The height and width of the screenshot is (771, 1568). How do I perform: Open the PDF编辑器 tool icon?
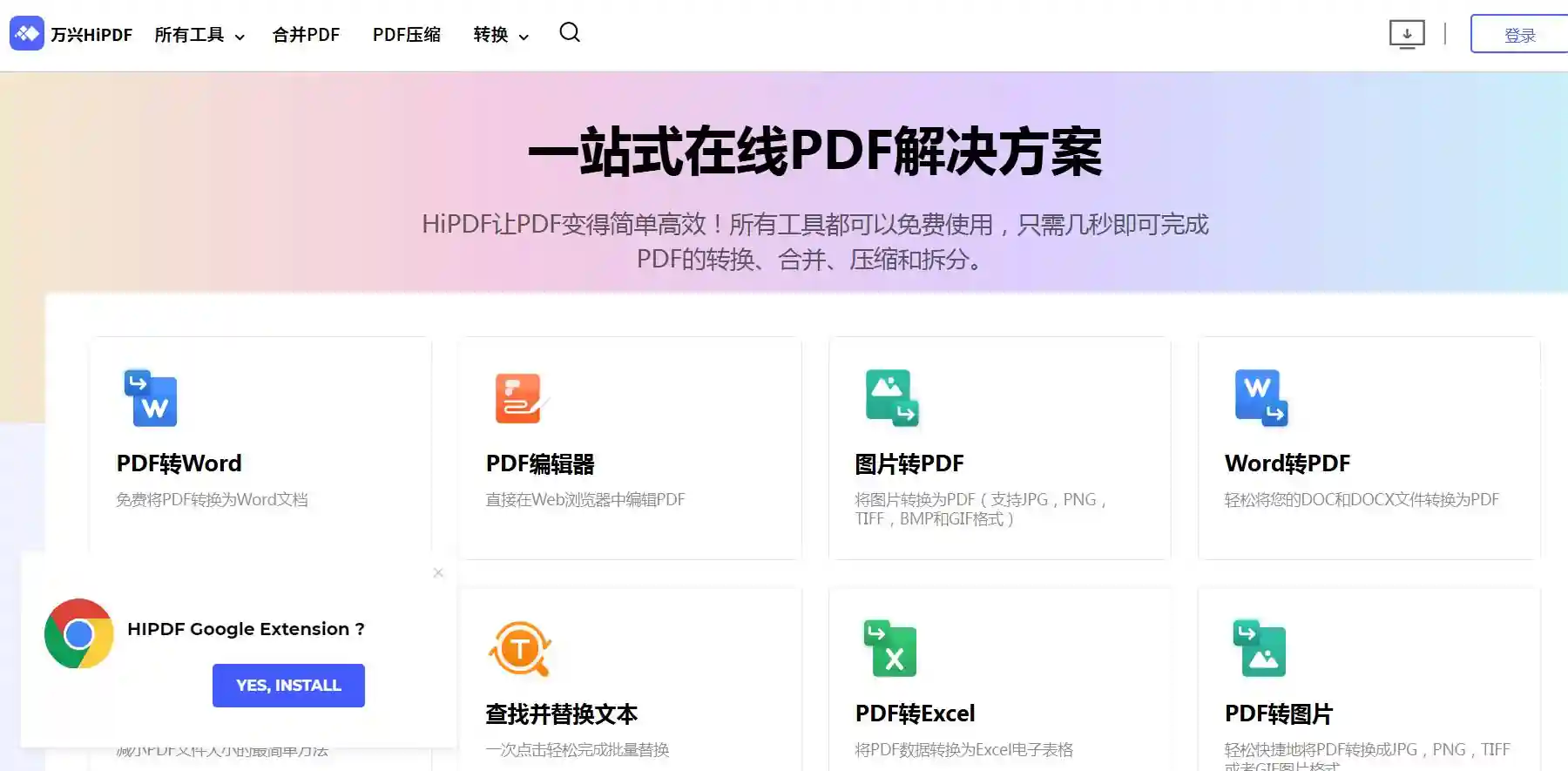(520, 398)
